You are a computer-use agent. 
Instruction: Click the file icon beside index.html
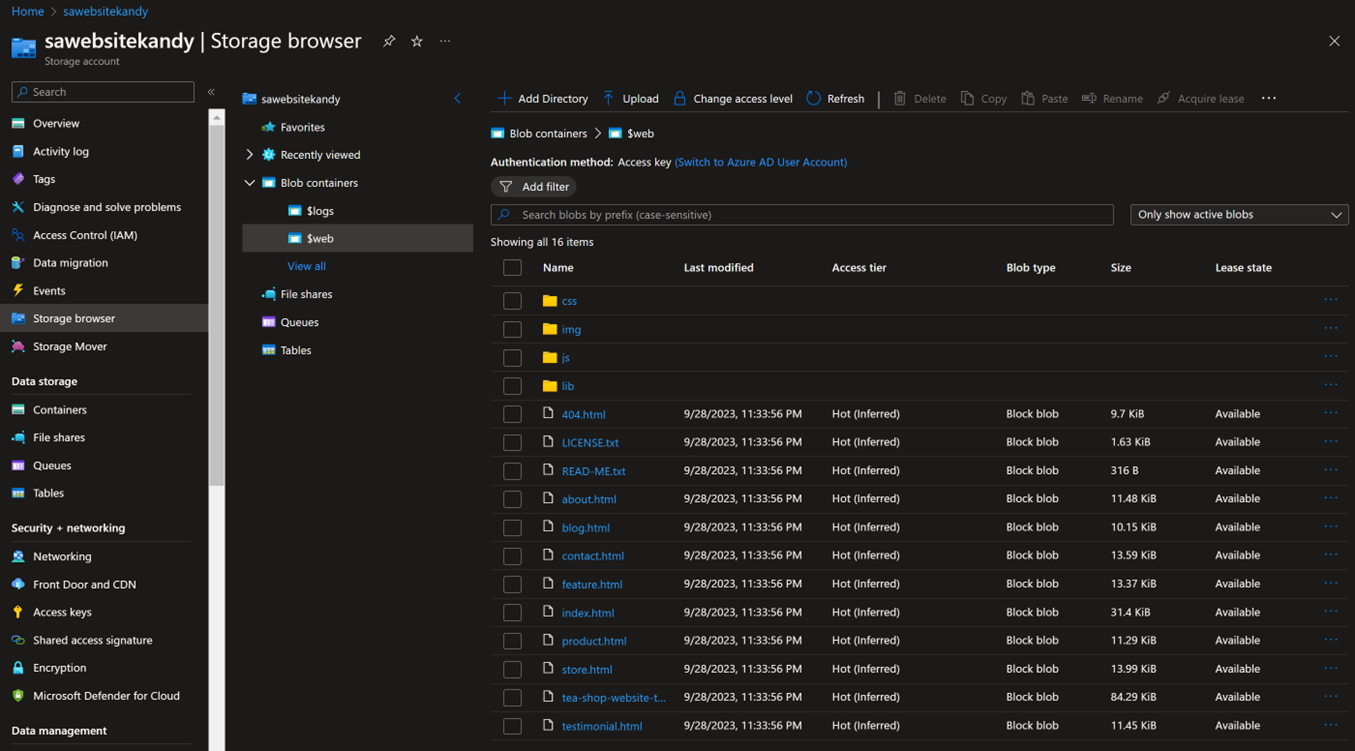pos(548,612)
